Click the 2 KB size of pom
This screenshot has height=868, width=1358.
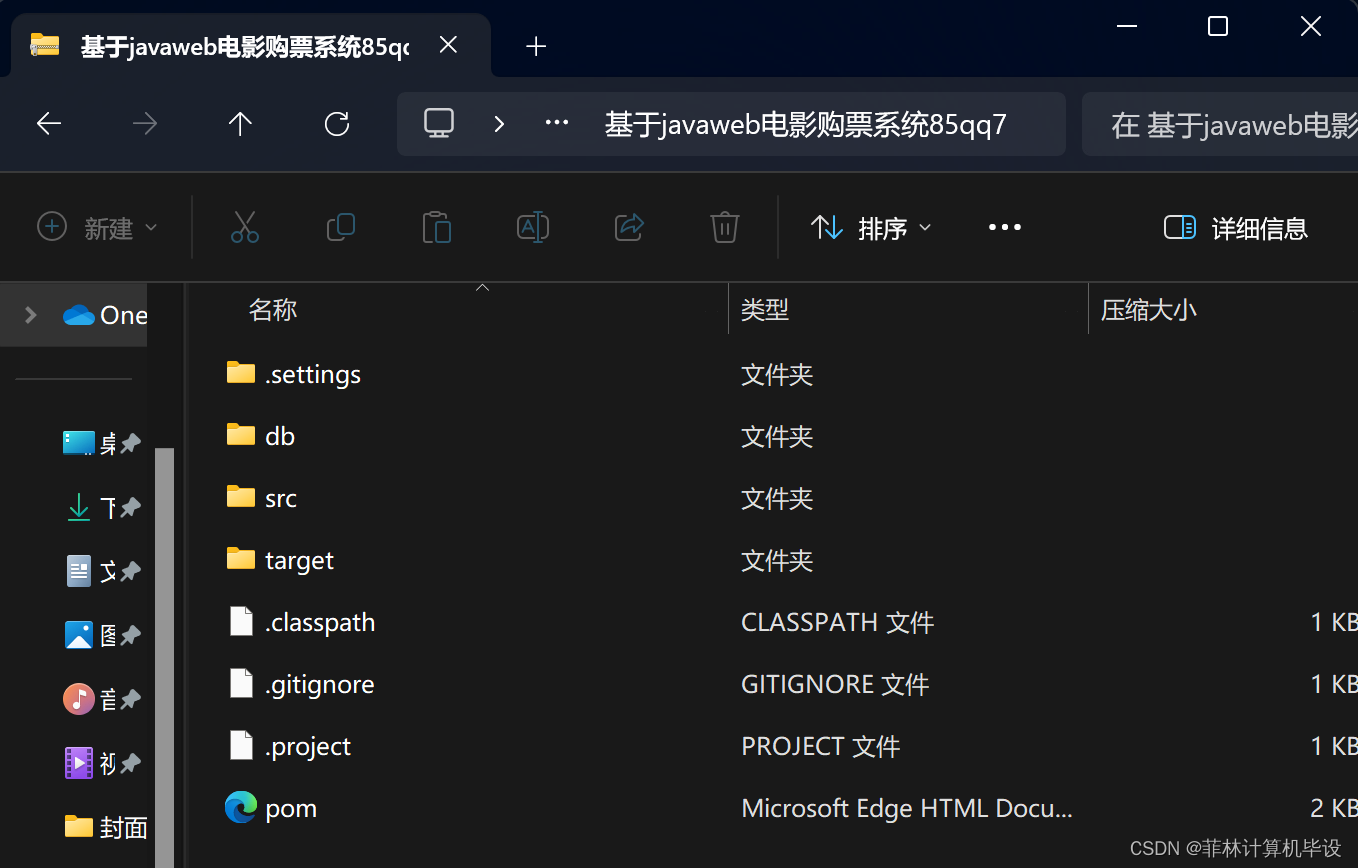click(1333, 809)
